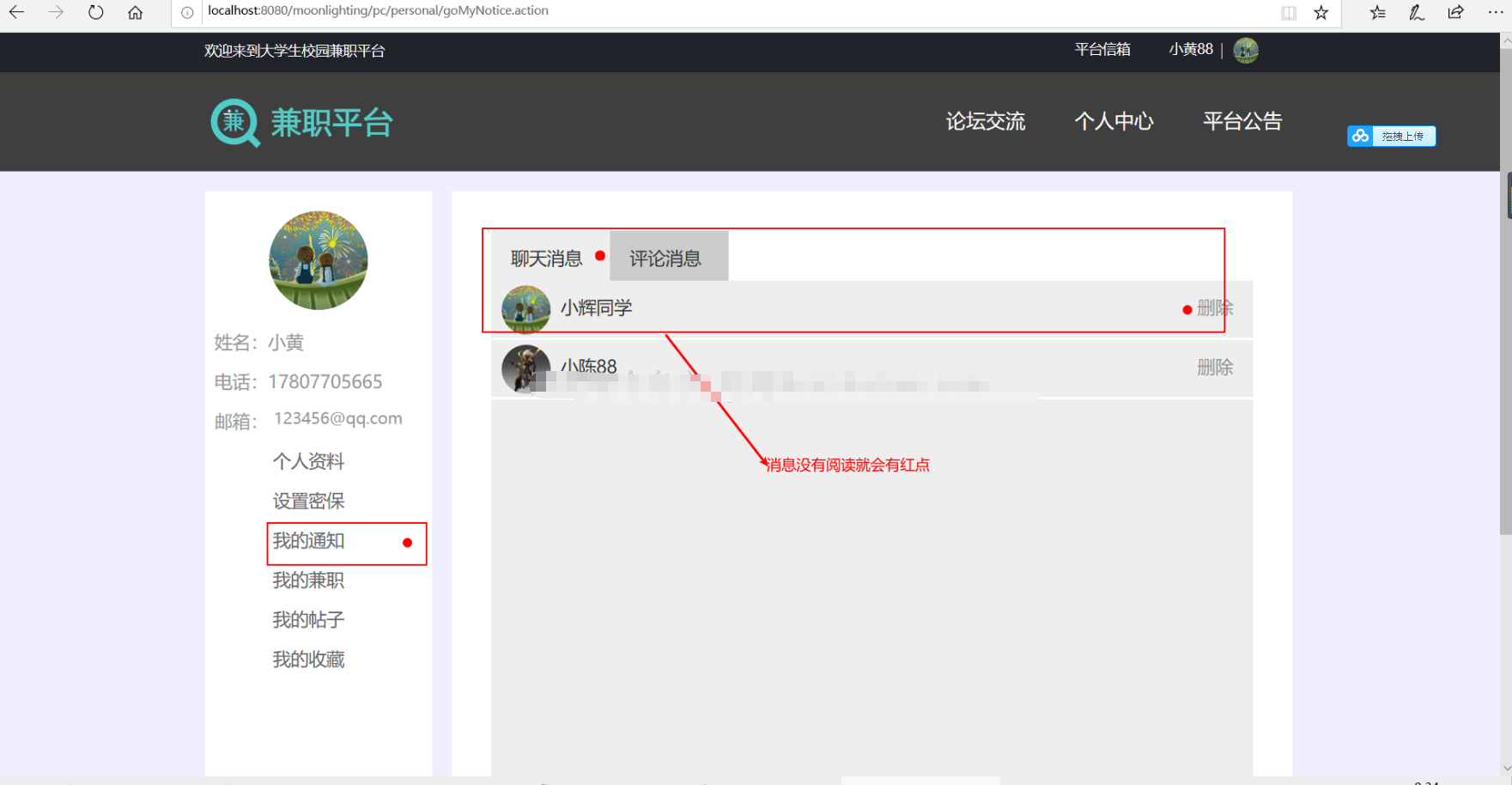Screen dimensions: 1512x785
Task: Open 我的帖子 in the sidebar
Action: pos(308,620)
